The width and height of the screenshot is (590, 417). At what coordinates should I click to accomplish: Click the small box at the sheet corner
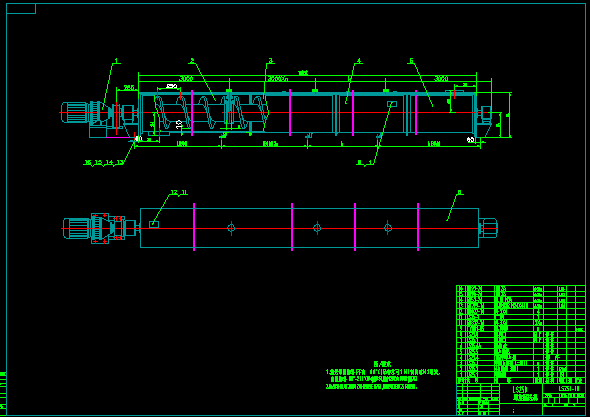(x=21, y=9)
